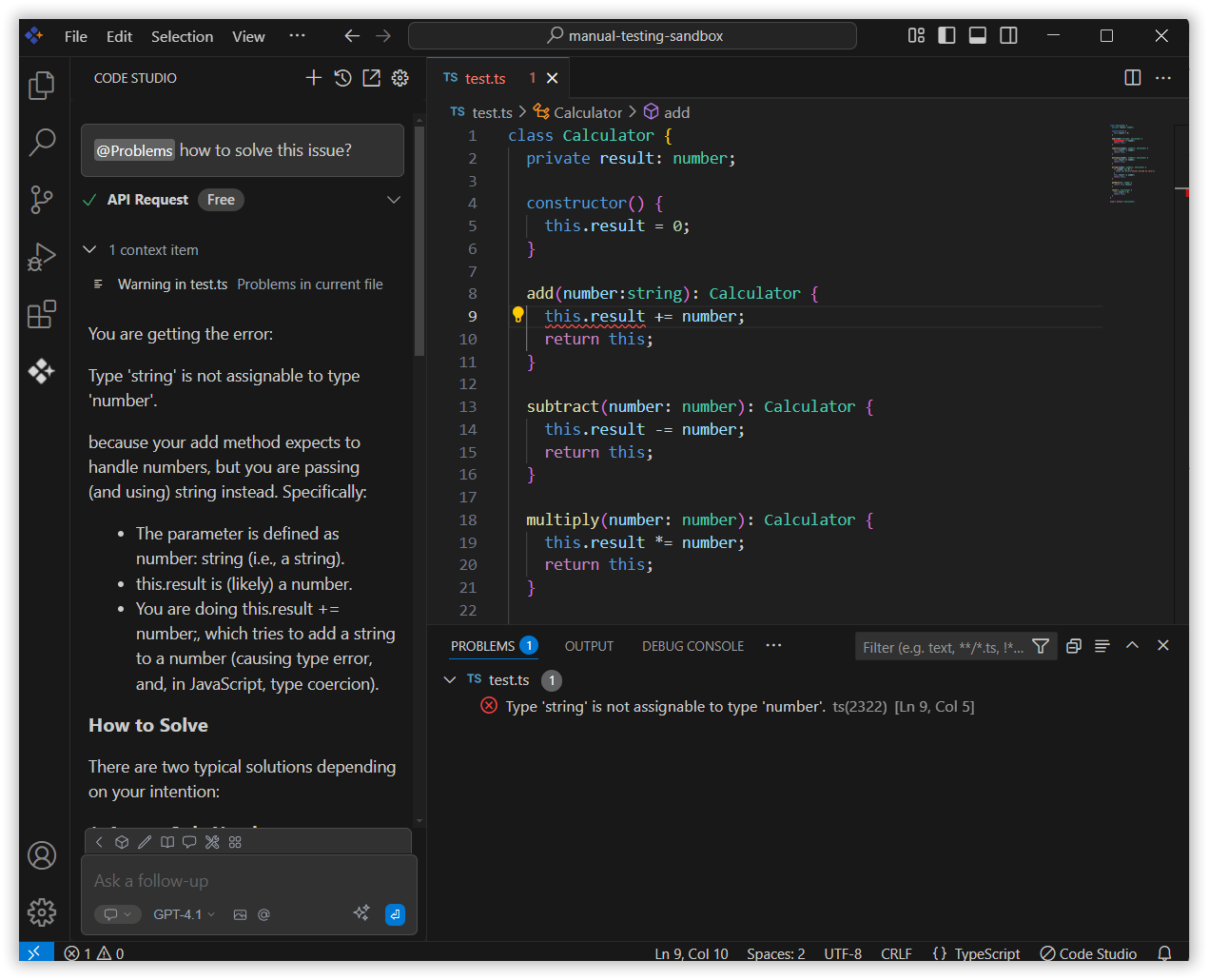Open the GPT-4.1 model dropdown
This screenshot has height=980, width=1209.
[x=184, y=914]
